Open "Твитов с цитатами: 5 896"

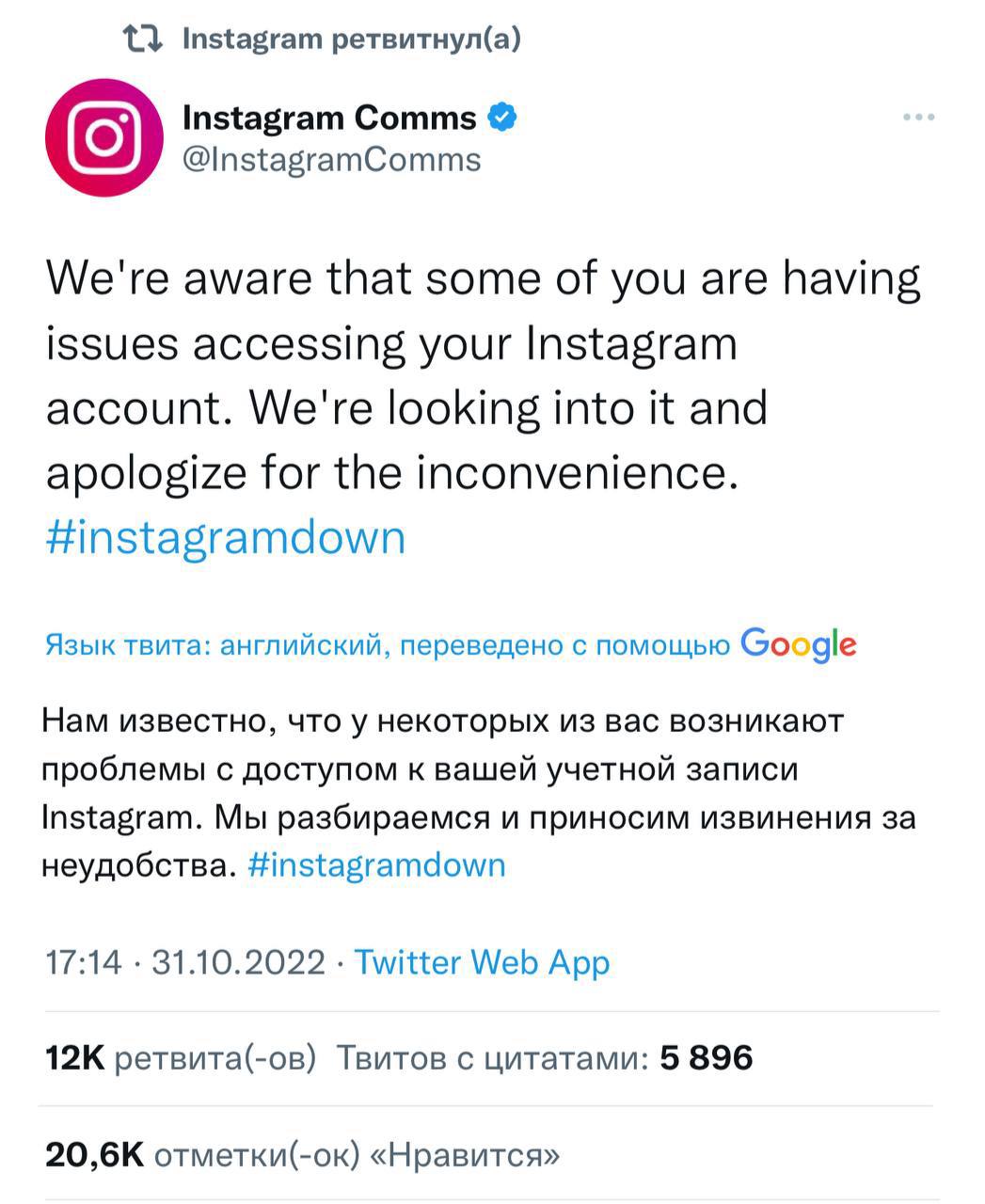[x=545, y=1058]
